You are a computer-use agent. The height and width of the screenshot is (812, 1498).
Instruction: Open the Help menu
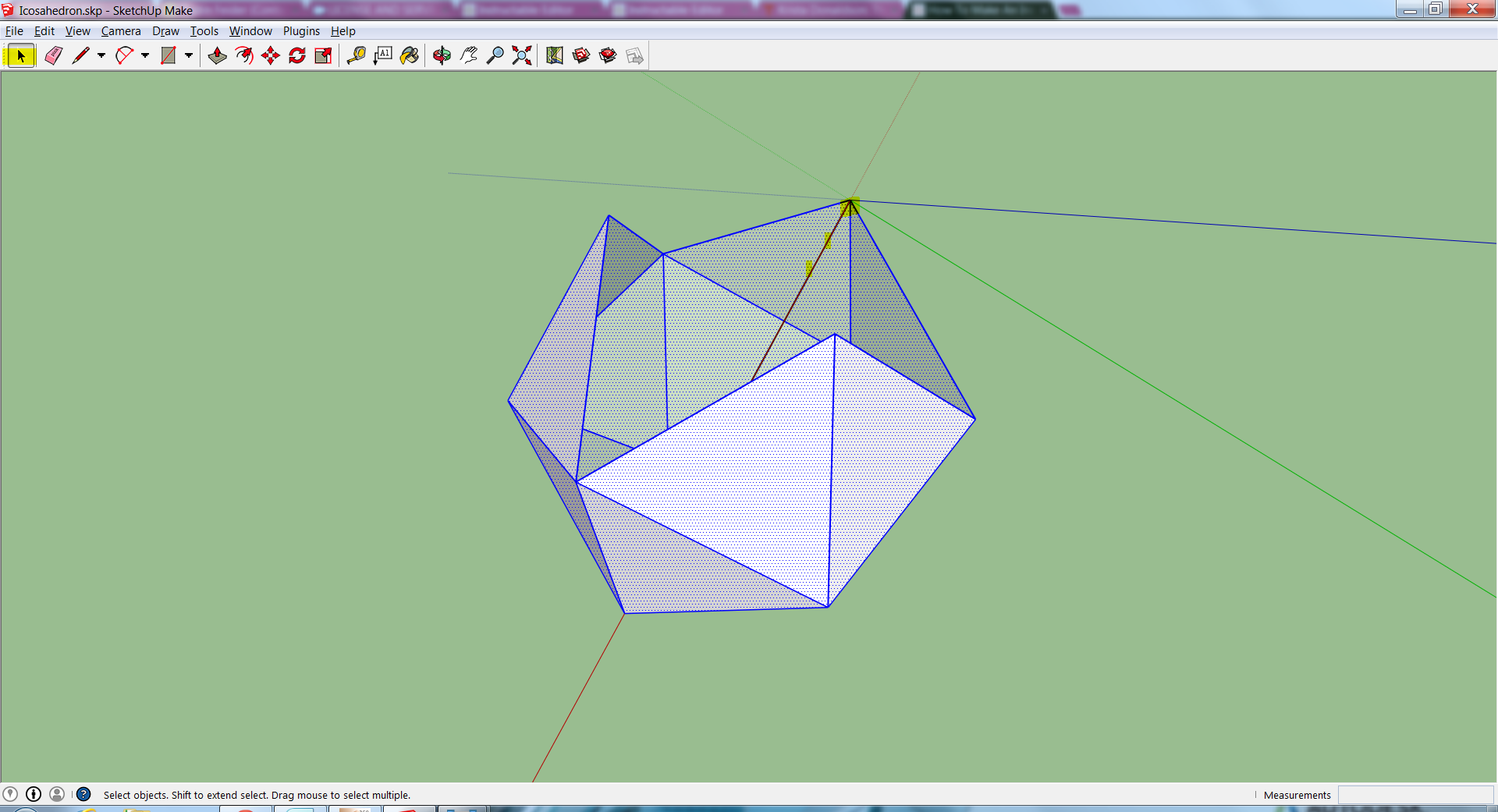point(343,31)
